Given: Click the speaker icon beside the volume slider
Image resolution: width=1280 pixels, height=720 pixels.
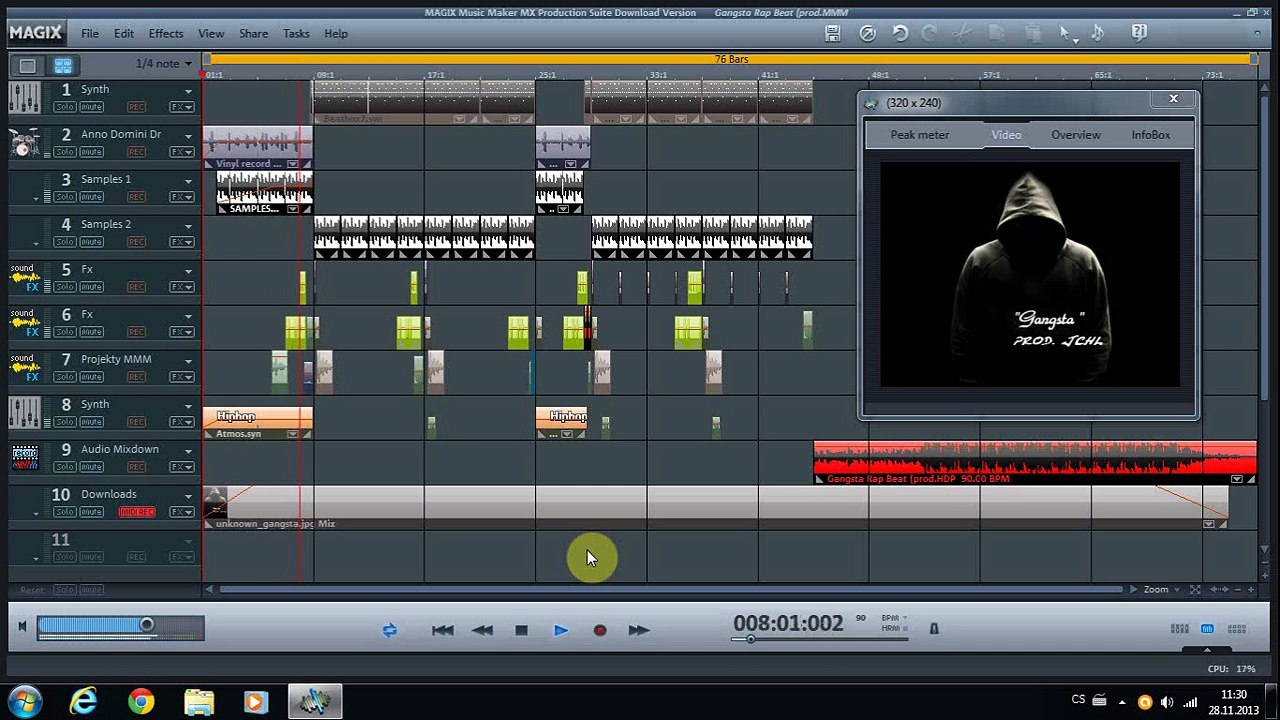Looking at the screenshot, I should click(22, 627).
